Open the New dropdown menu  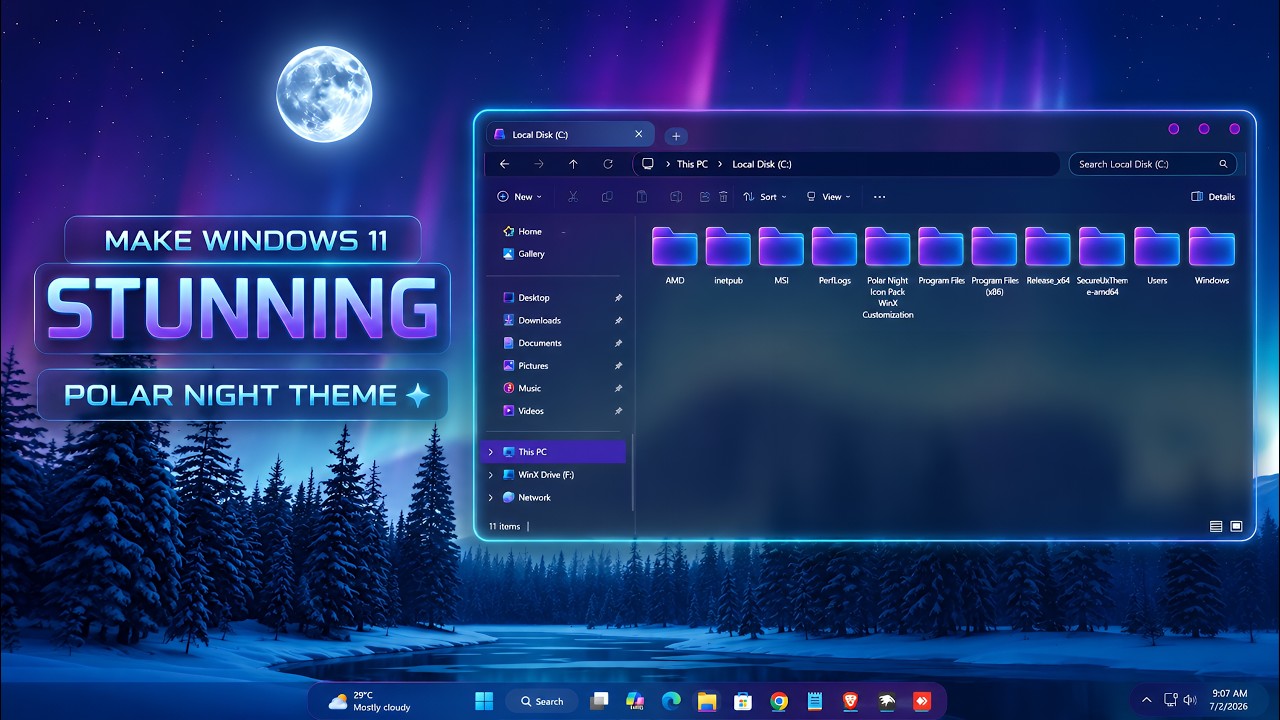tap(520, 197)
